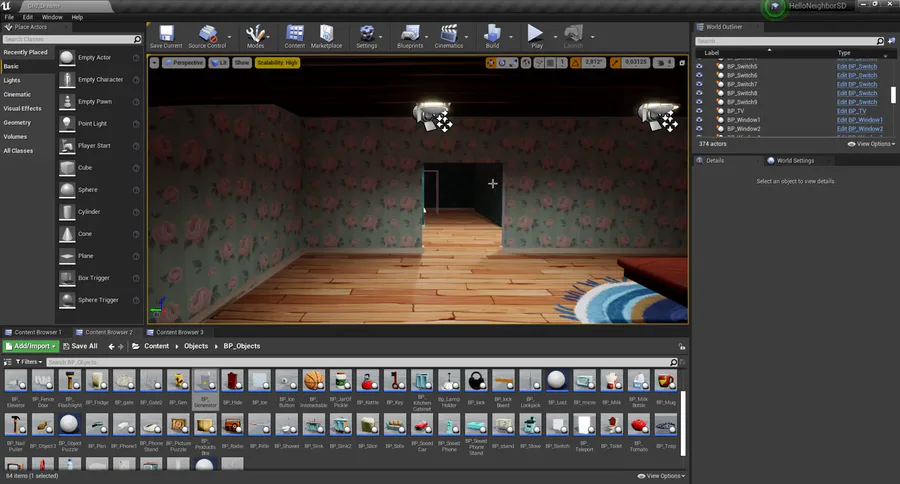Open the Camera speed value 4 slider
900x484 pixels.
point(669,63)
